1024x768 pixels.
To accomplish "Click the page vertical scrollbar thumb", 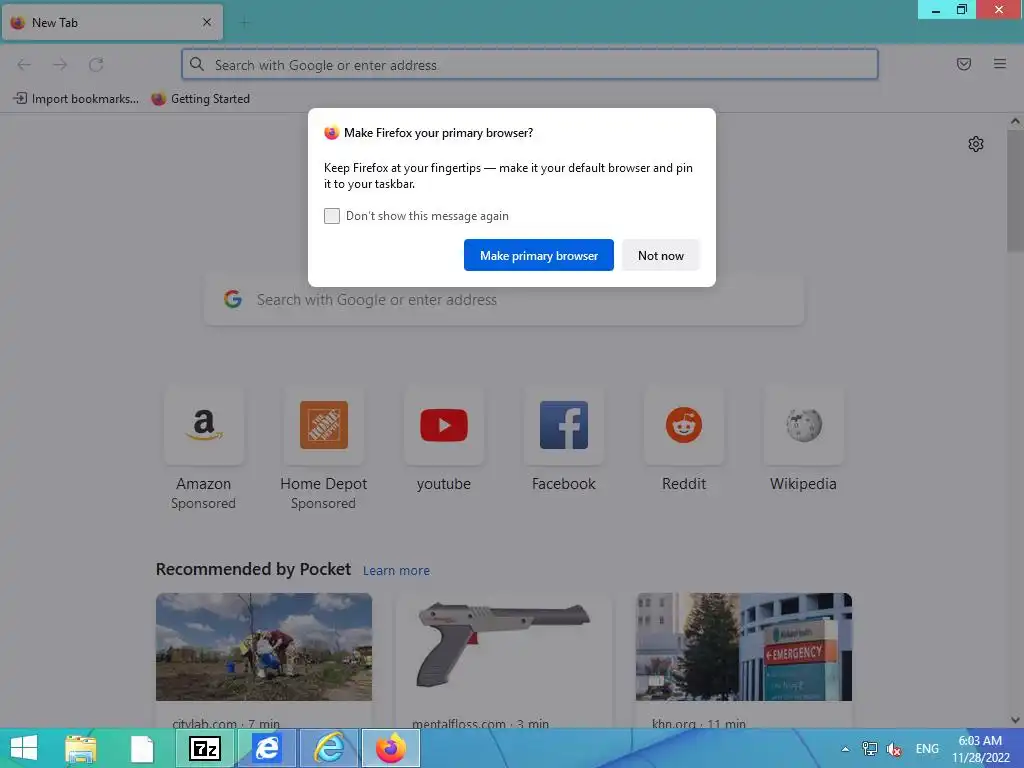I will pyautogui.click(x=1015, y=191).
